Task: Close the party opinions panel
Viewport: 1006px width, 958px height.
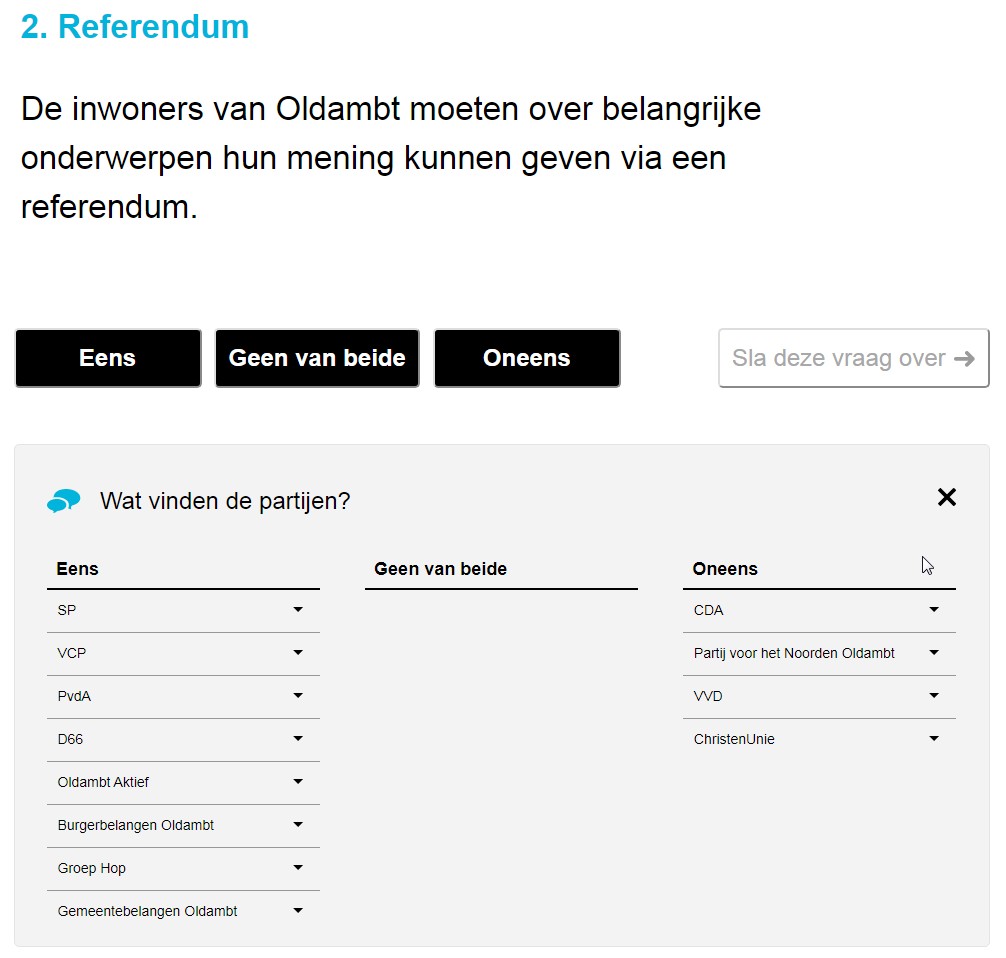Action: [946, 497]
